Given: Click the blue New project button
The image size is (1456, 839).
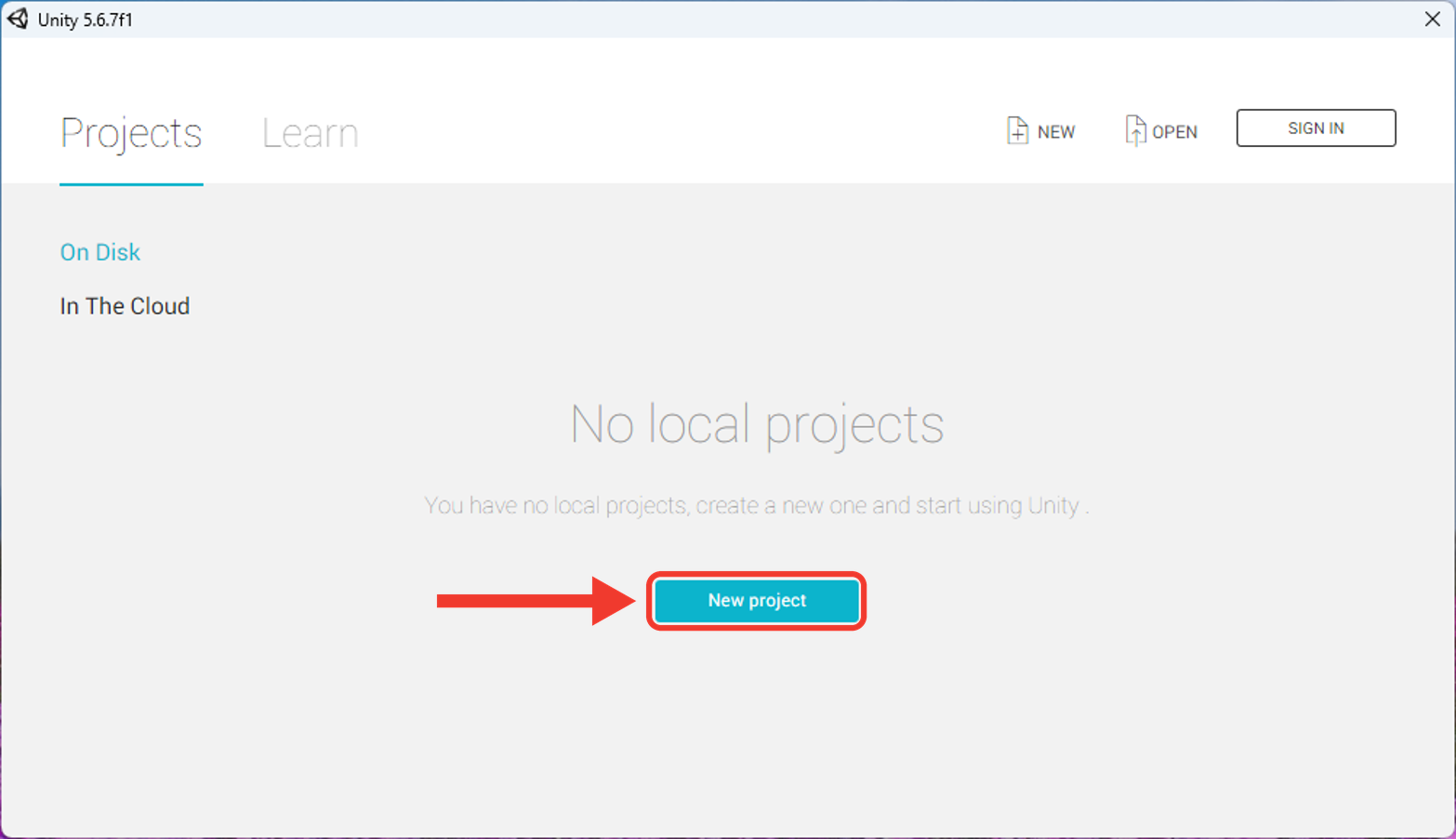Looking at the screenshot, I should pyautogui.click(x=757, y=601).
